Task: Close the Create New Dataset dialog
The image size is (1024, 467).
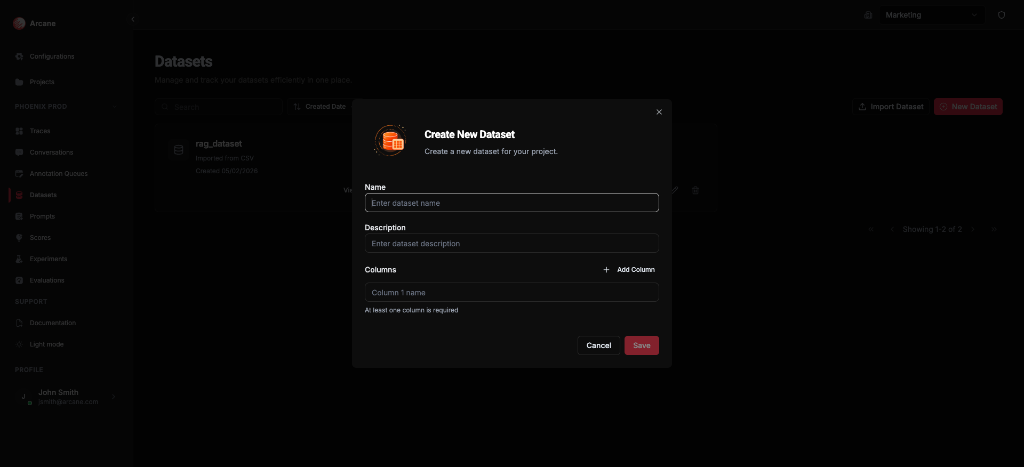Action: coord(659,112)
